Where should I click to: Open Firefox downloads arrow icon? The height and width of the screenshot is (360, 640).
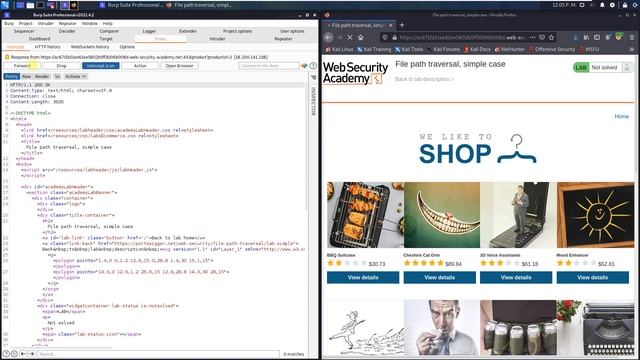pos(576,37)
